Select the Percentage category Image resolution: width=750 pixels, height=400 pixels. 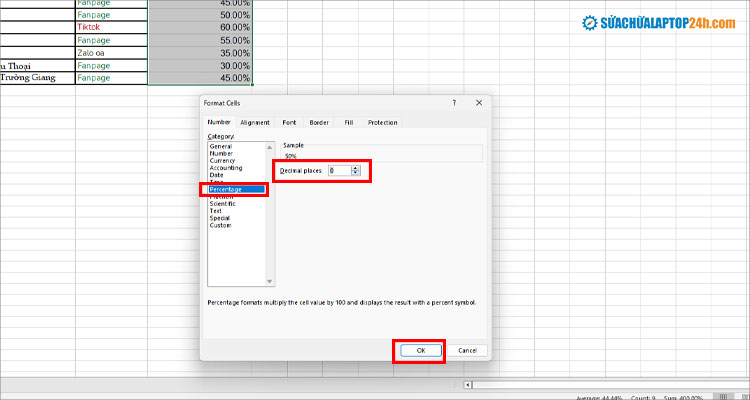click(x=237, y=189)
